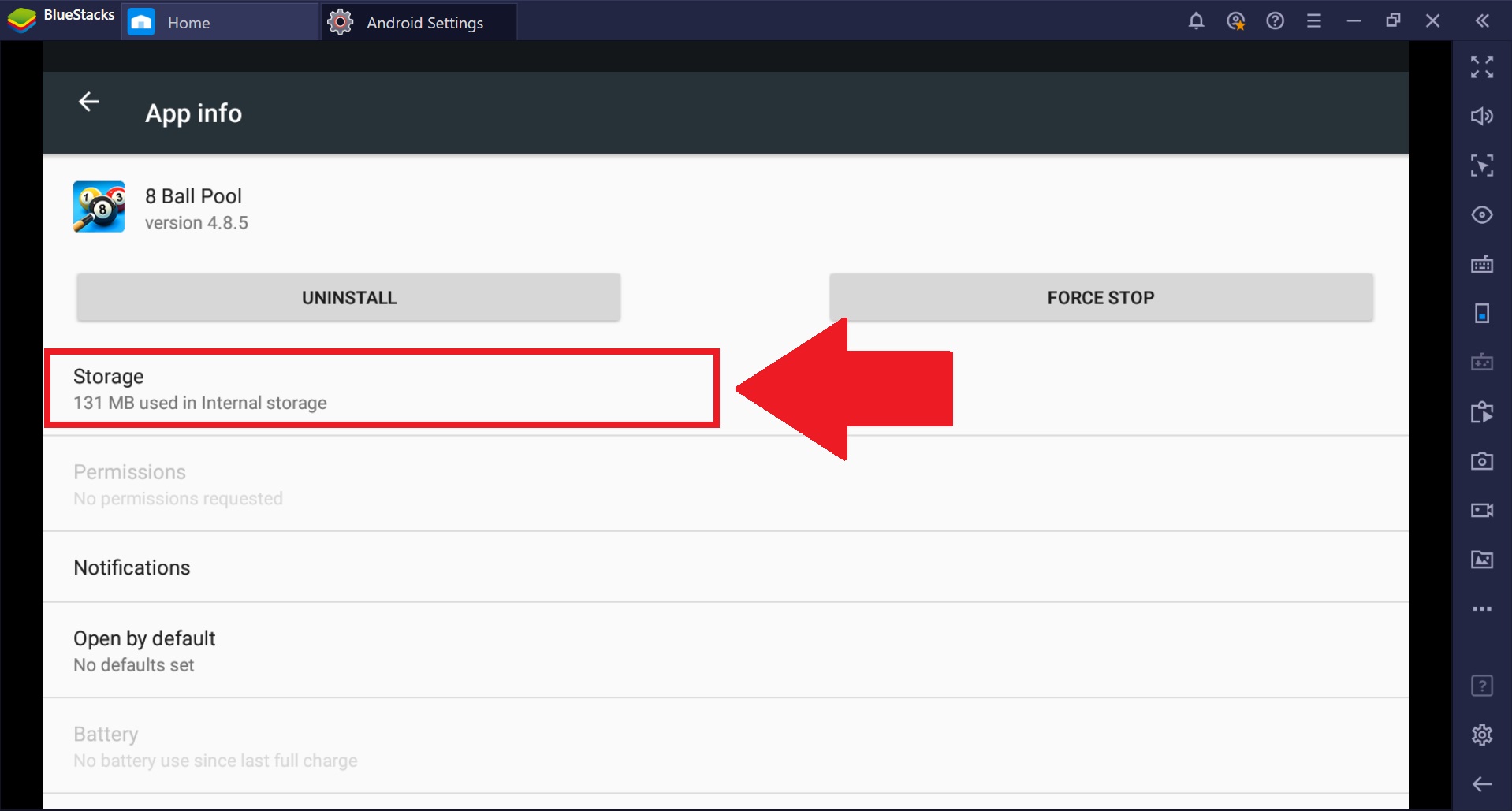Open the game controls icon in sidebar

pos(1482,363)
